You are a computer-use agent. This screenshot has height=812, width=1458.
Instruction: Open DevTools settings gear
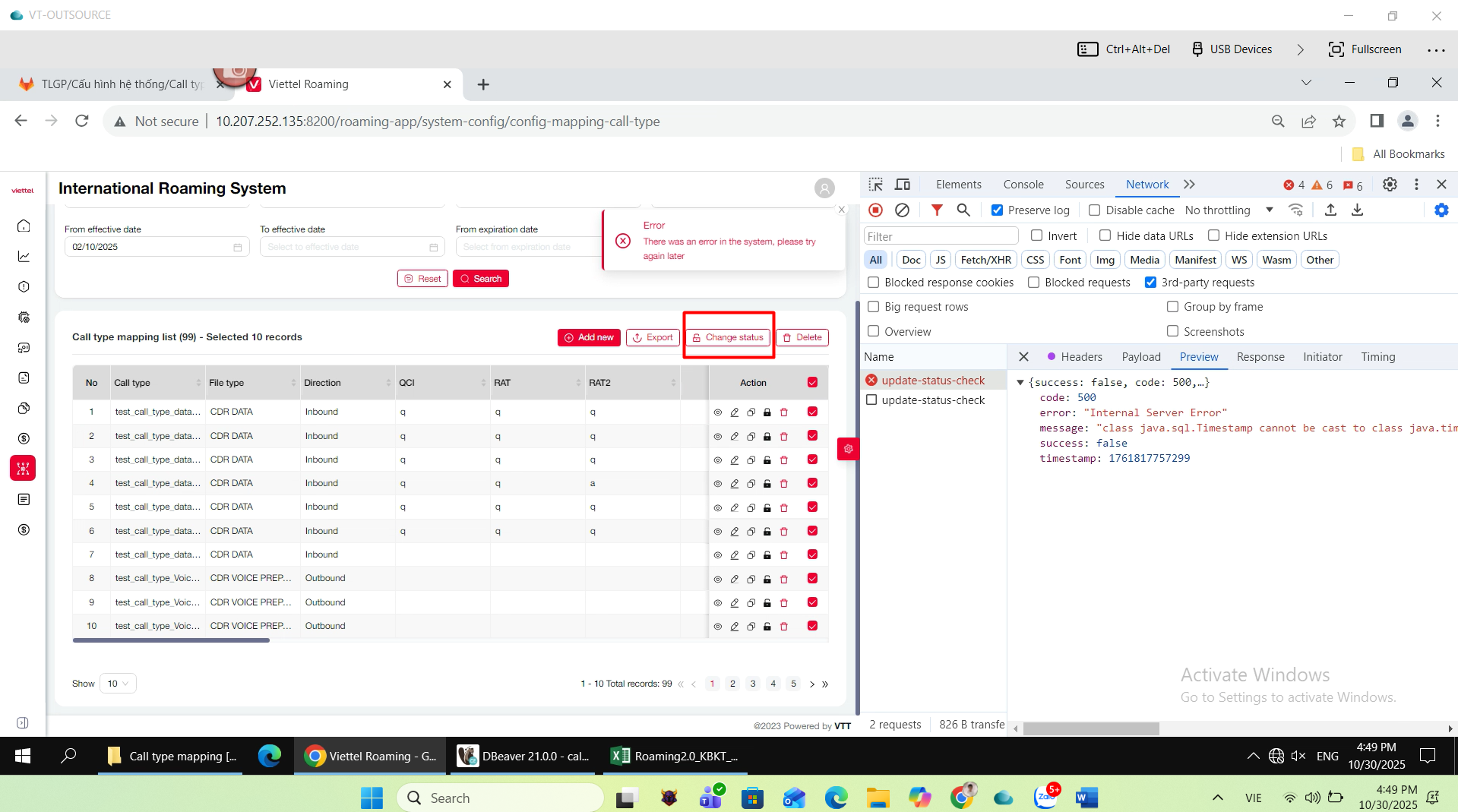[1390, 185]
